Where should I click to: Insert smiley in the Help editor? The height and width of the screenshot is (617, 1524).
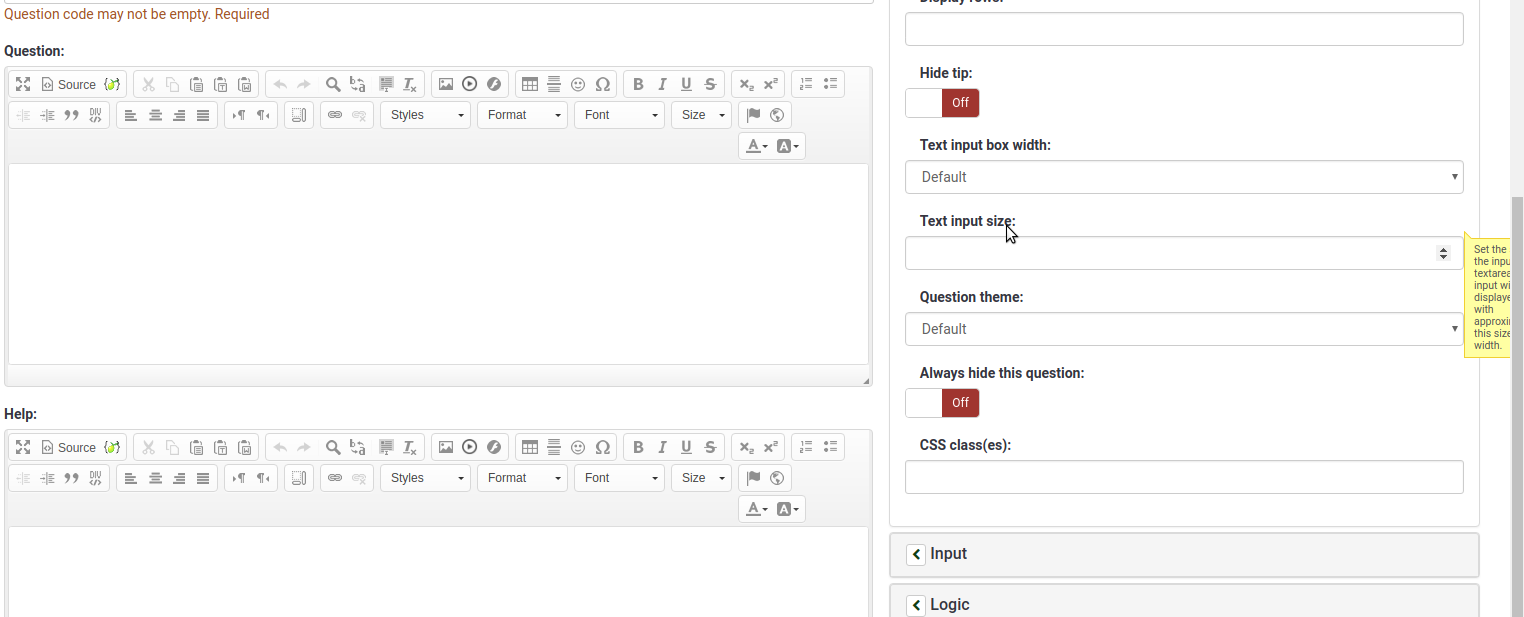(x=578, y=448)
